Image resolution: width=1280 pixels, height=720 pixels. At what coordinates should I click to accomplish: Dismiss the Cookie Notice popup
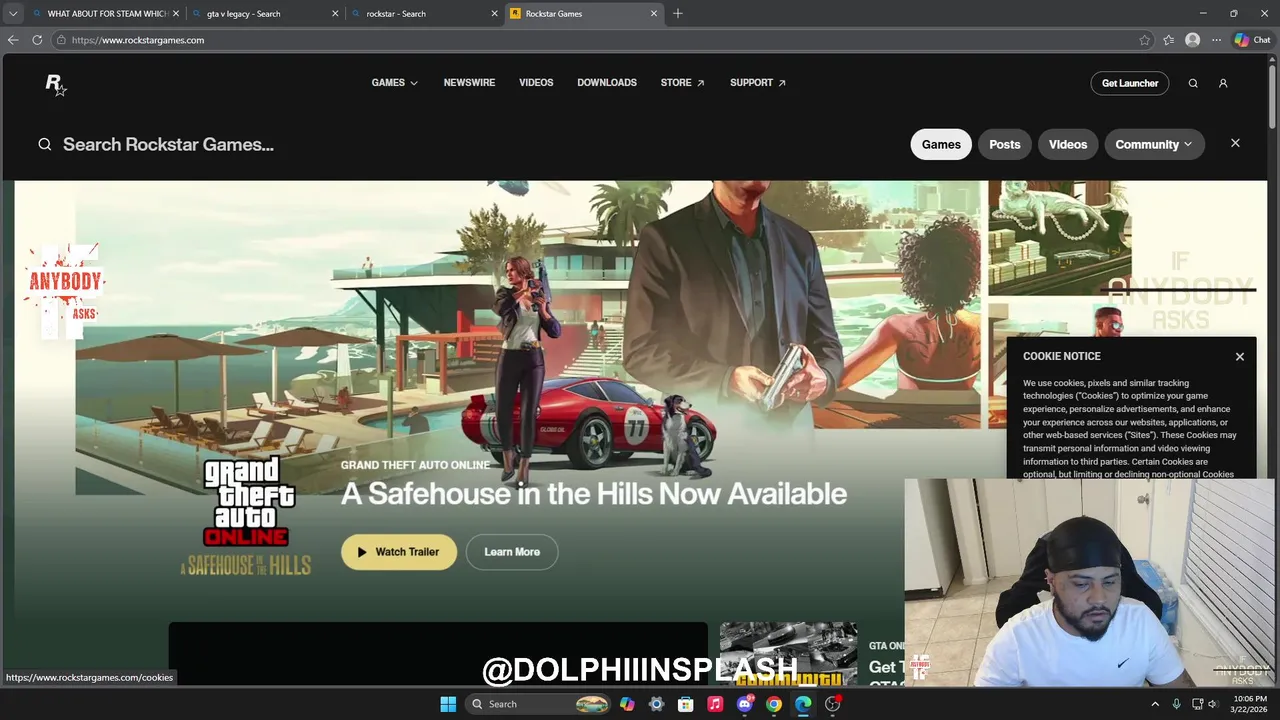(1240, 357)
